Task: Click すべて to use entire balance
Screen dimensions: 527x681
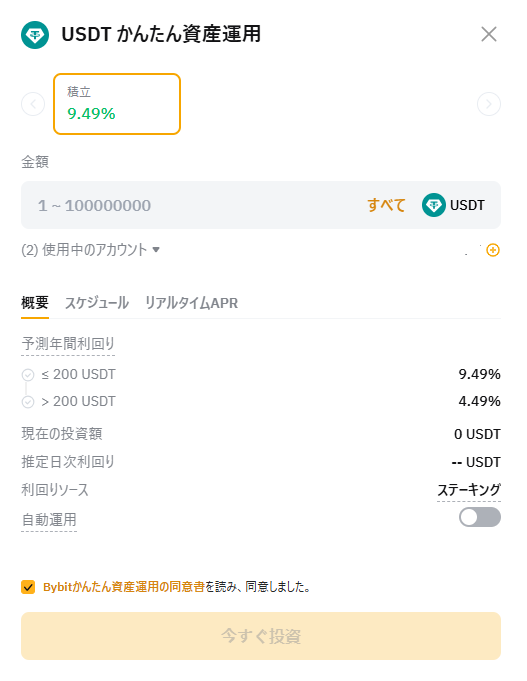Action: coord(386,205)
